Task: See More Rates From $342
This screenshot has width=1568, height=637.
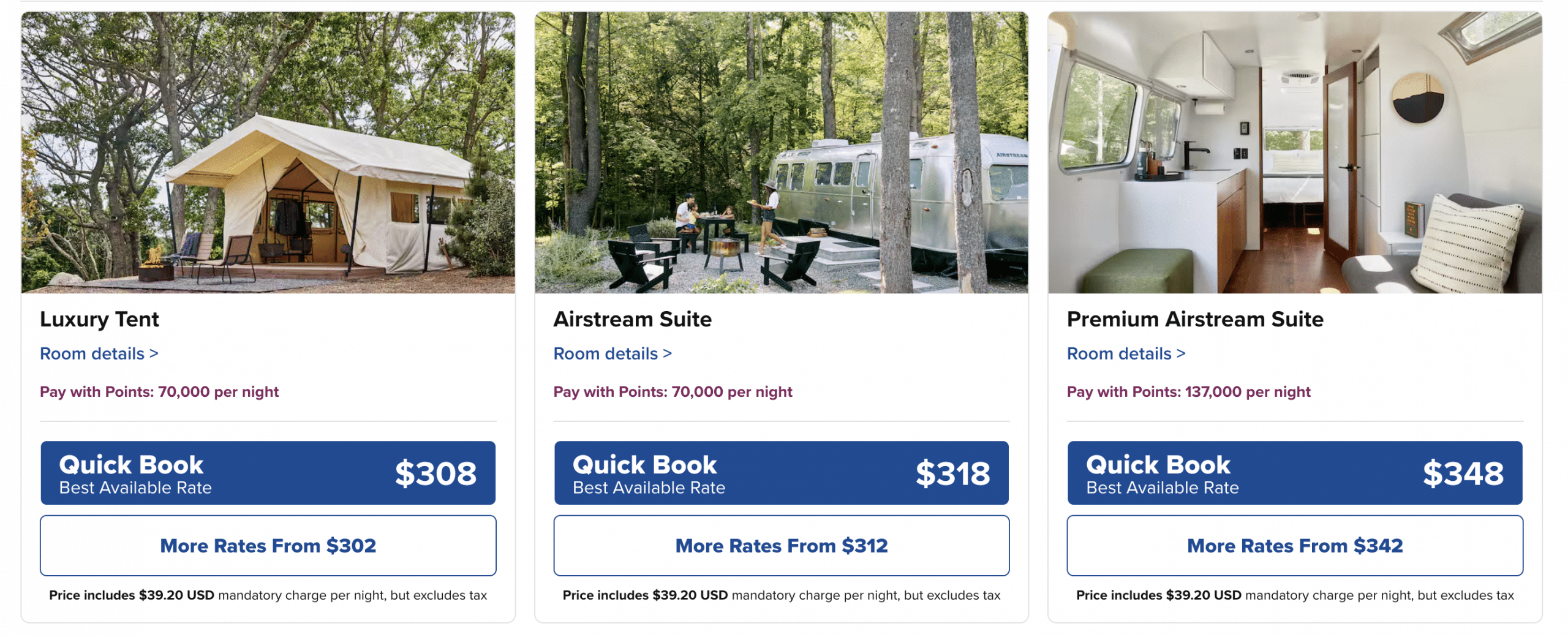Action: click(1294, 545)
